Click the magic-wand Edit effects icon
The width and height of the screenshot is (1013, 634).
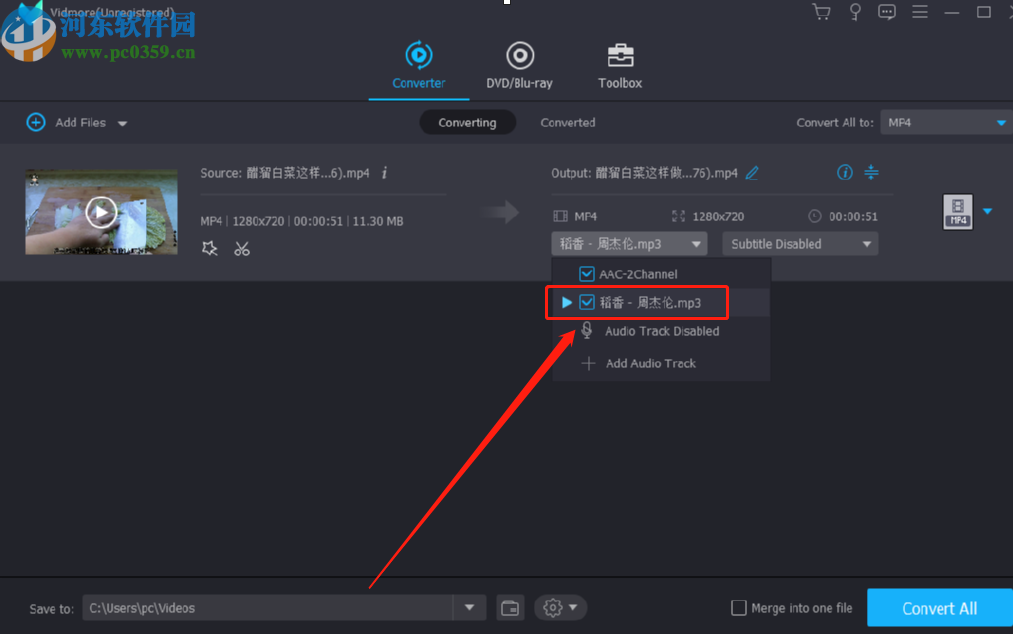tap(210, 248)
